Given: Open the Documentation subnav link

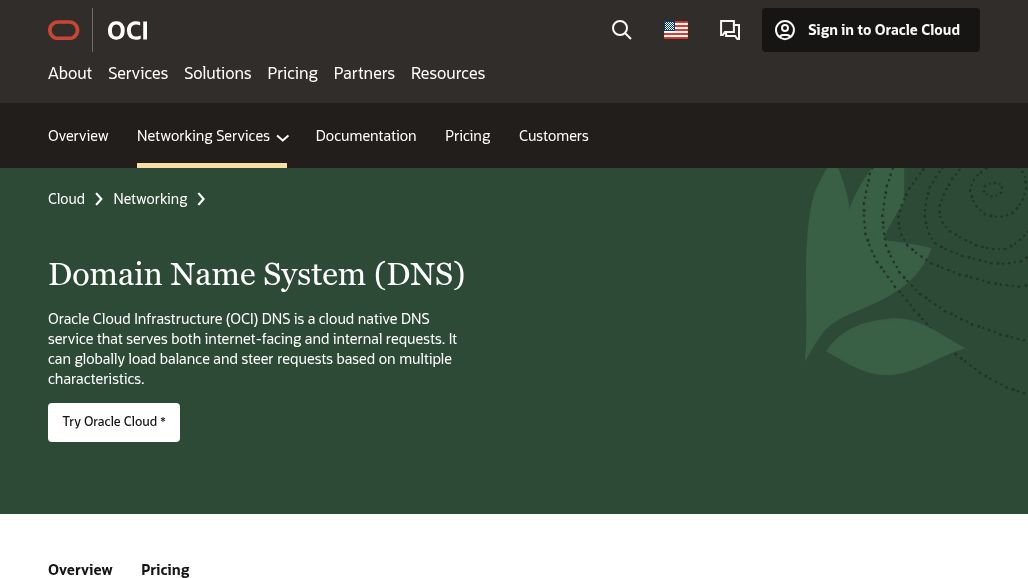Looking at the screenshot, I should (x=365, y=136).
